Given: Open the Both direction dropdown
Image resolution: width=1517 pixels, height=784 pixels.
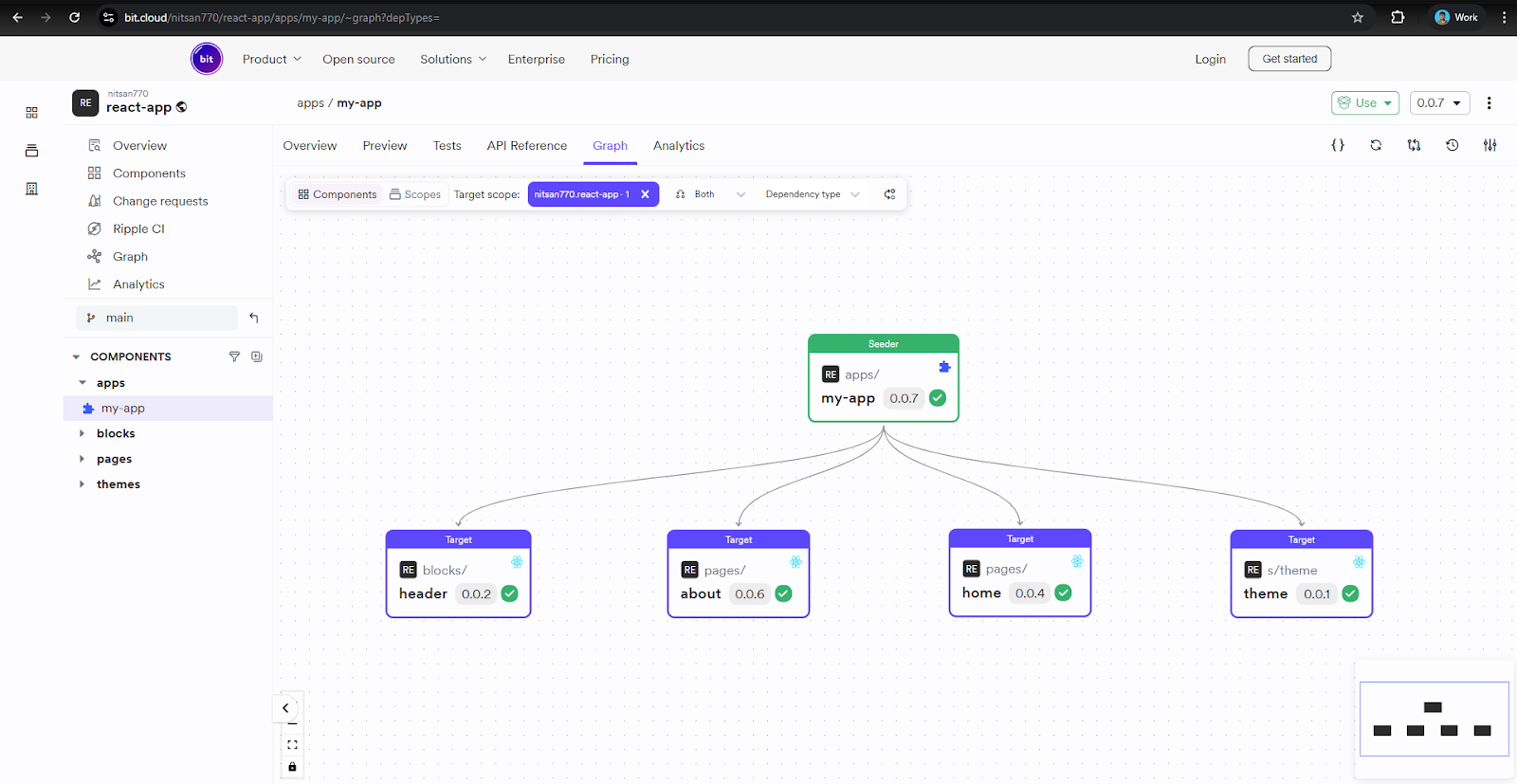Looking at the screenshot, I should pyautogui.click(x=710, y=194).
